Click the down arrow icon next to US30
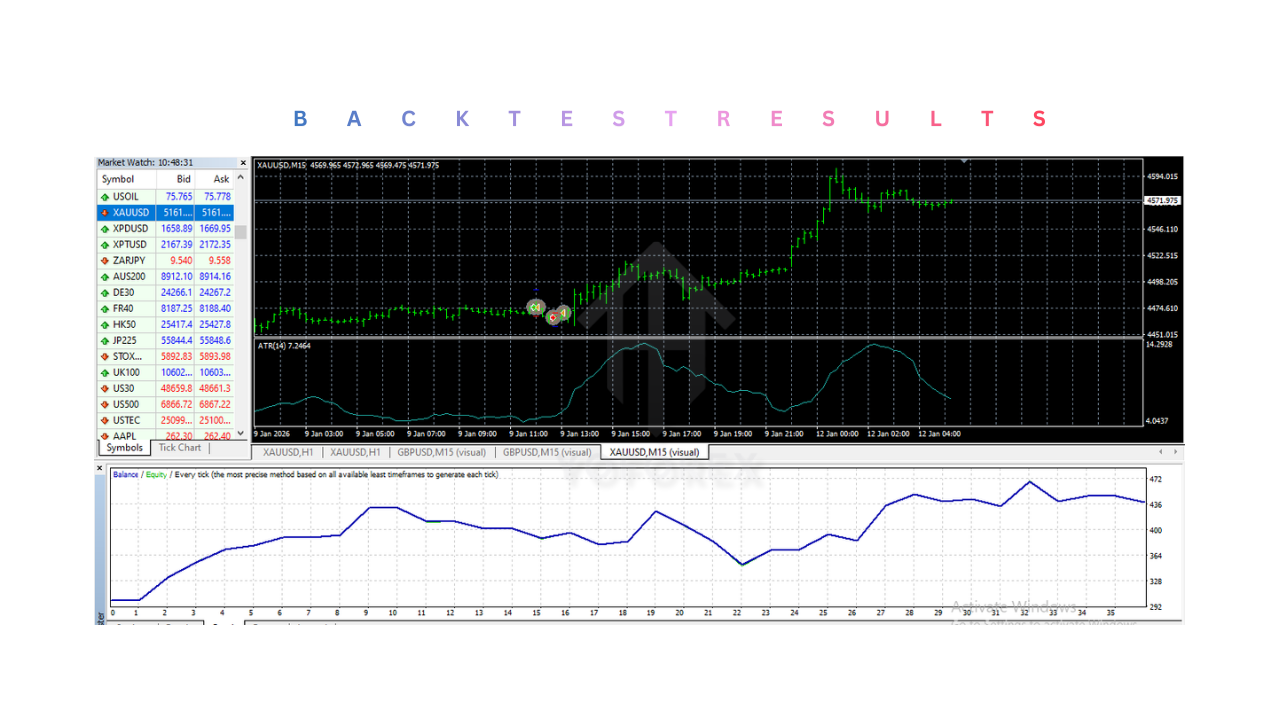The width and height of the screenshot is (1280, 720). coord(104,388)
